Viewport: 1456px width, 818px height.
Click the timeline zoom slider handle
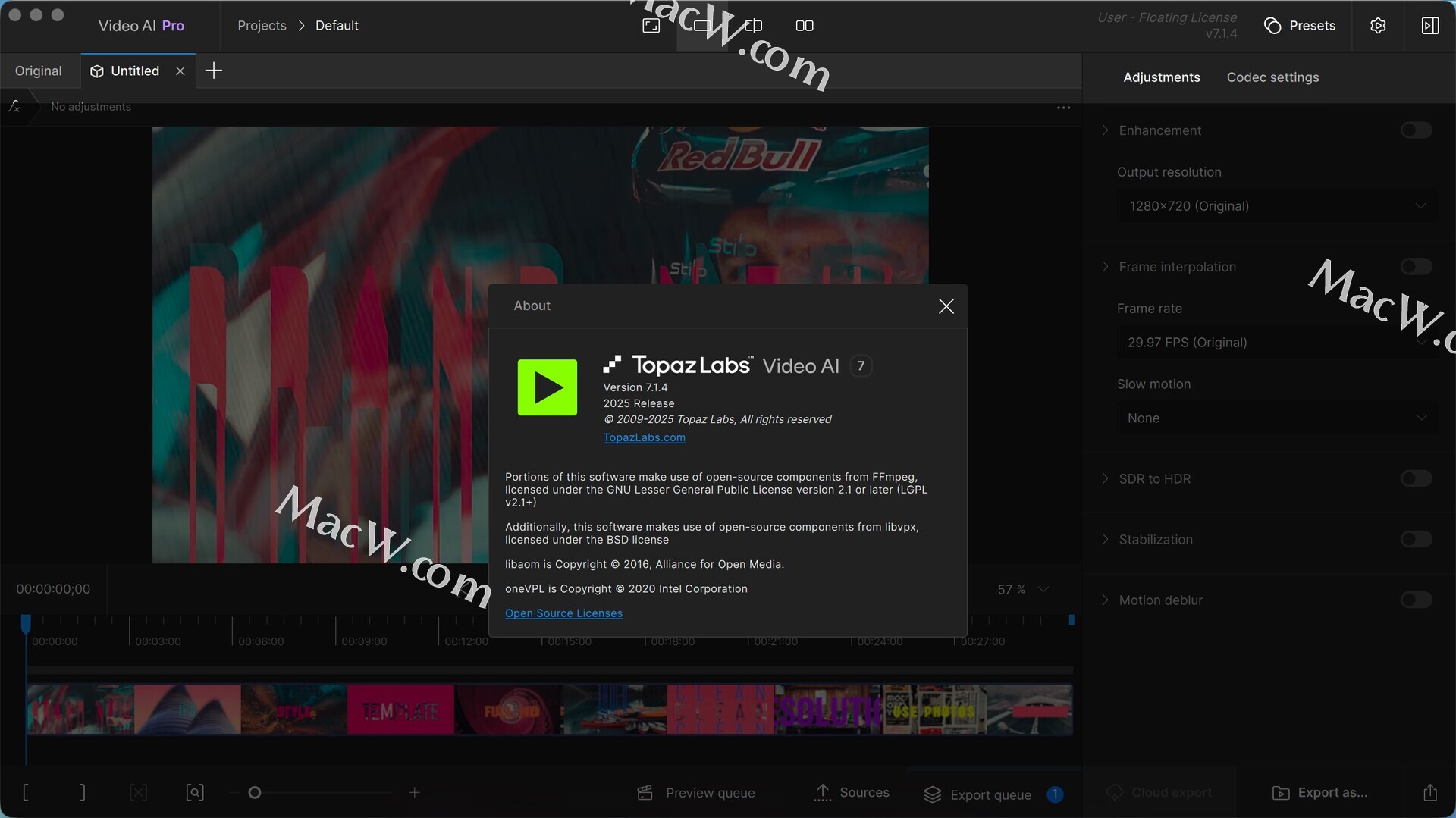click(x=255, y=792)
